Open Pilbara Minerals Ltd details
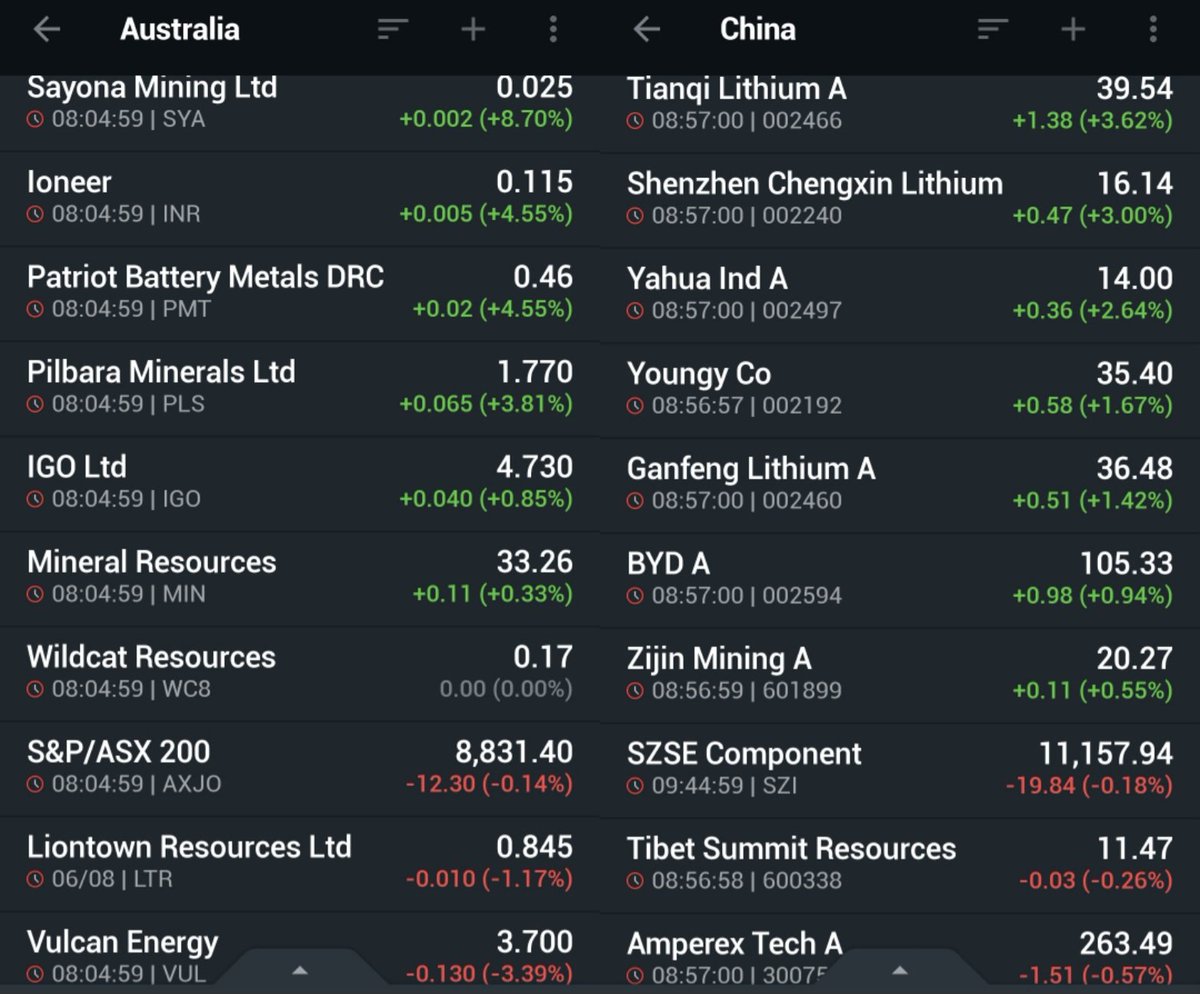The image size is (1200, 994). coord(300,389)
